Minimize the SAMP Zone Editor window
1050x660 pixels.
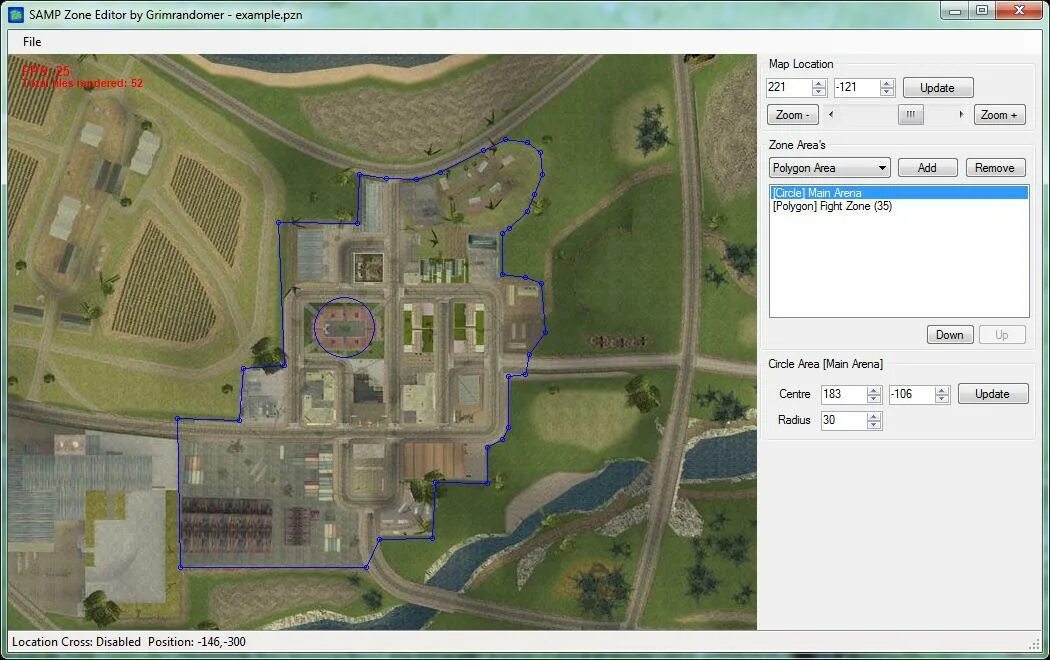pos(955,11)
